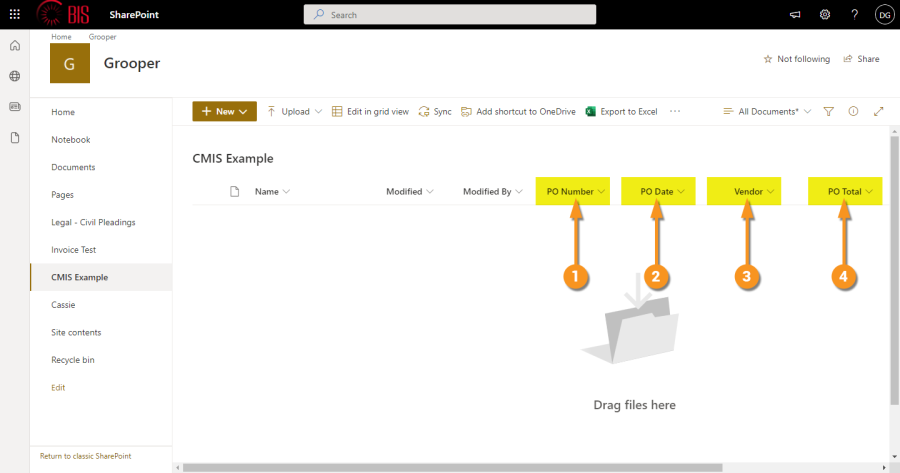Open the help question mark icon
The width and height of the screenshot is (900, 473).
coord(854,15)
